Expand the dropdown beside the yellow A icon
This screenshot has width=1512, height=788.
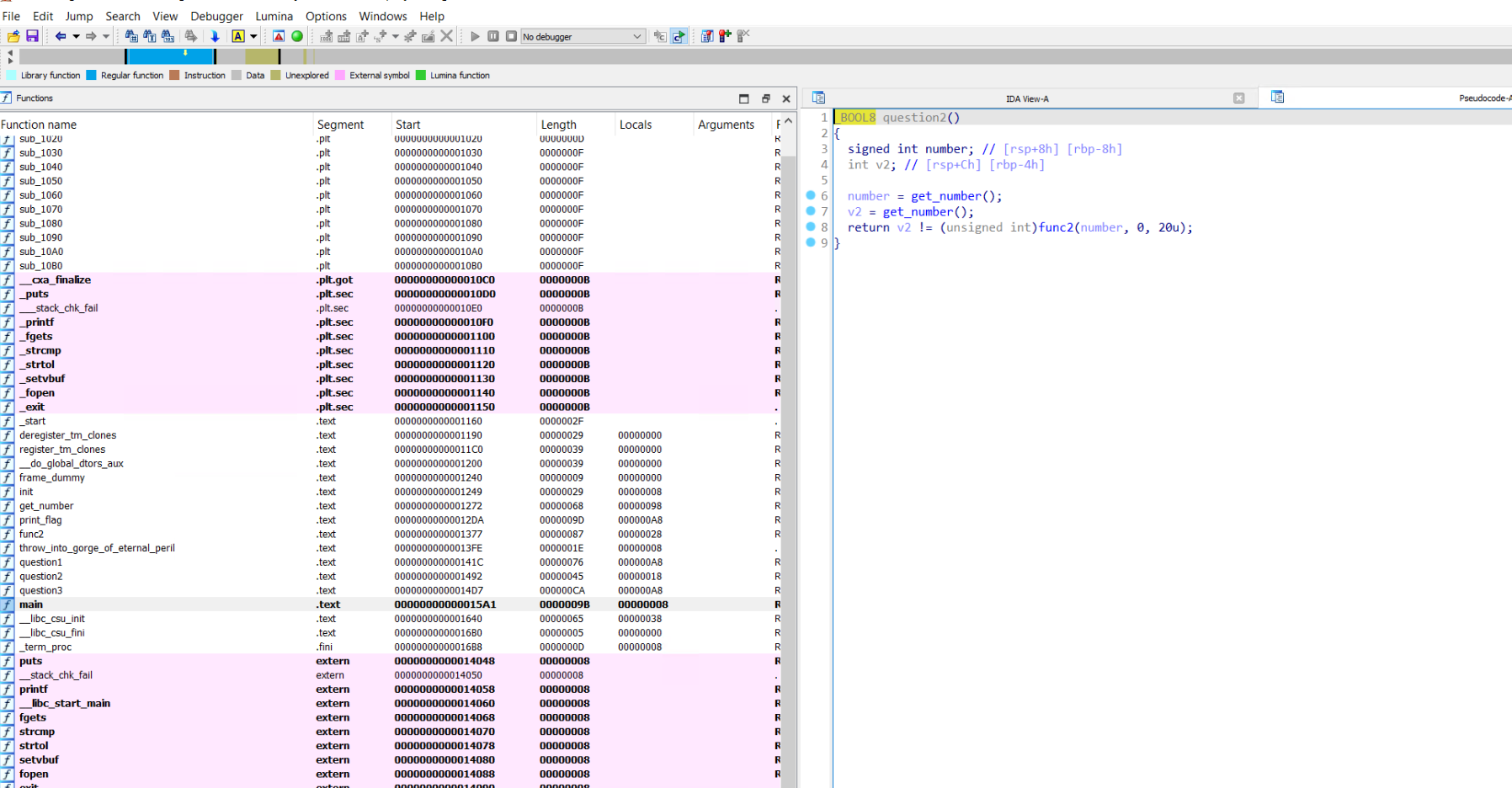point(253,36)
